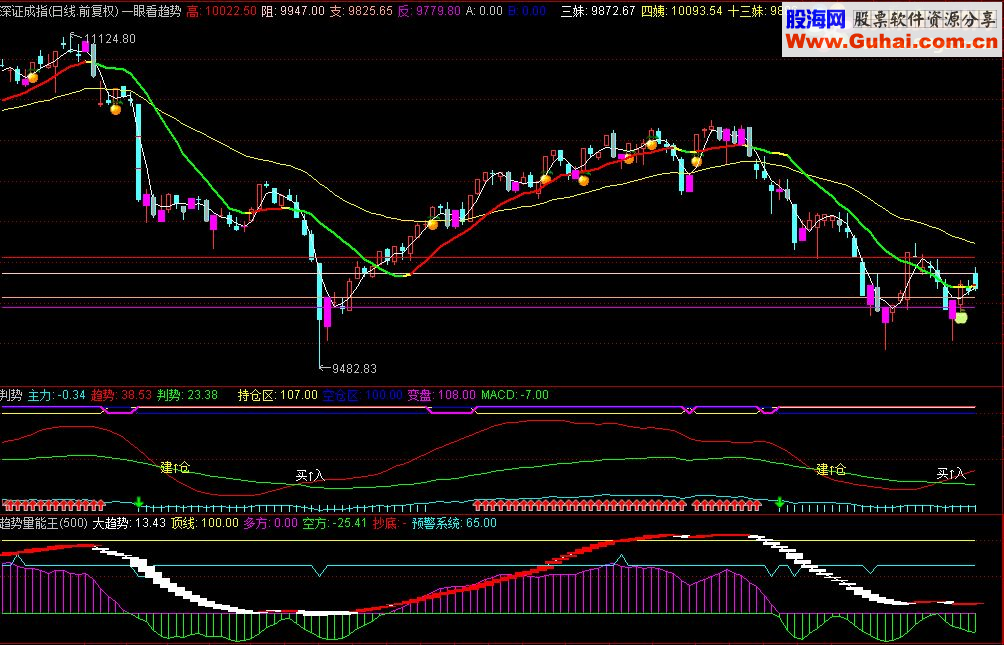Select the 多方: 0.00 readout
1004x645 pixels.
pyautogui.click(x=270, y=523)
